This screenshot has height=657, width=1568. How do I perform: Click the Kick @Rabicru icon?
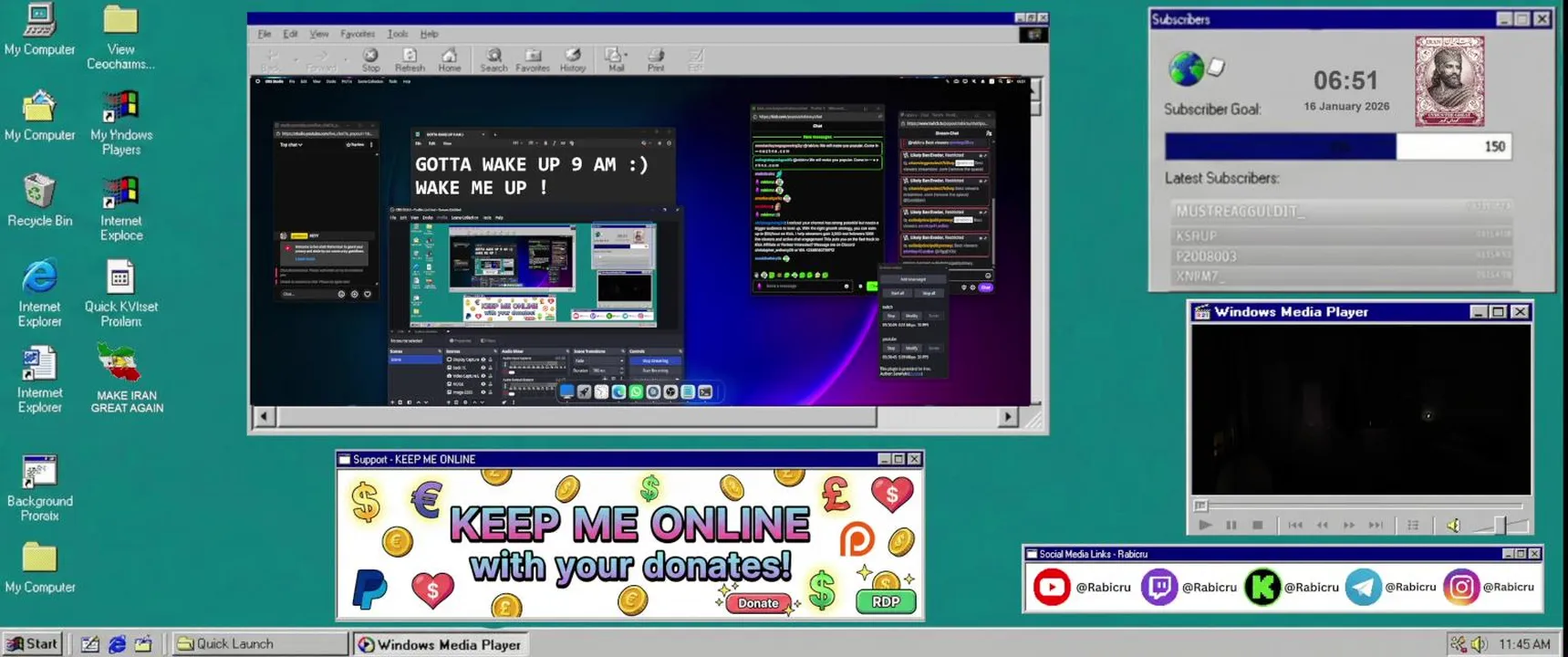click(x=1262, y=588)
